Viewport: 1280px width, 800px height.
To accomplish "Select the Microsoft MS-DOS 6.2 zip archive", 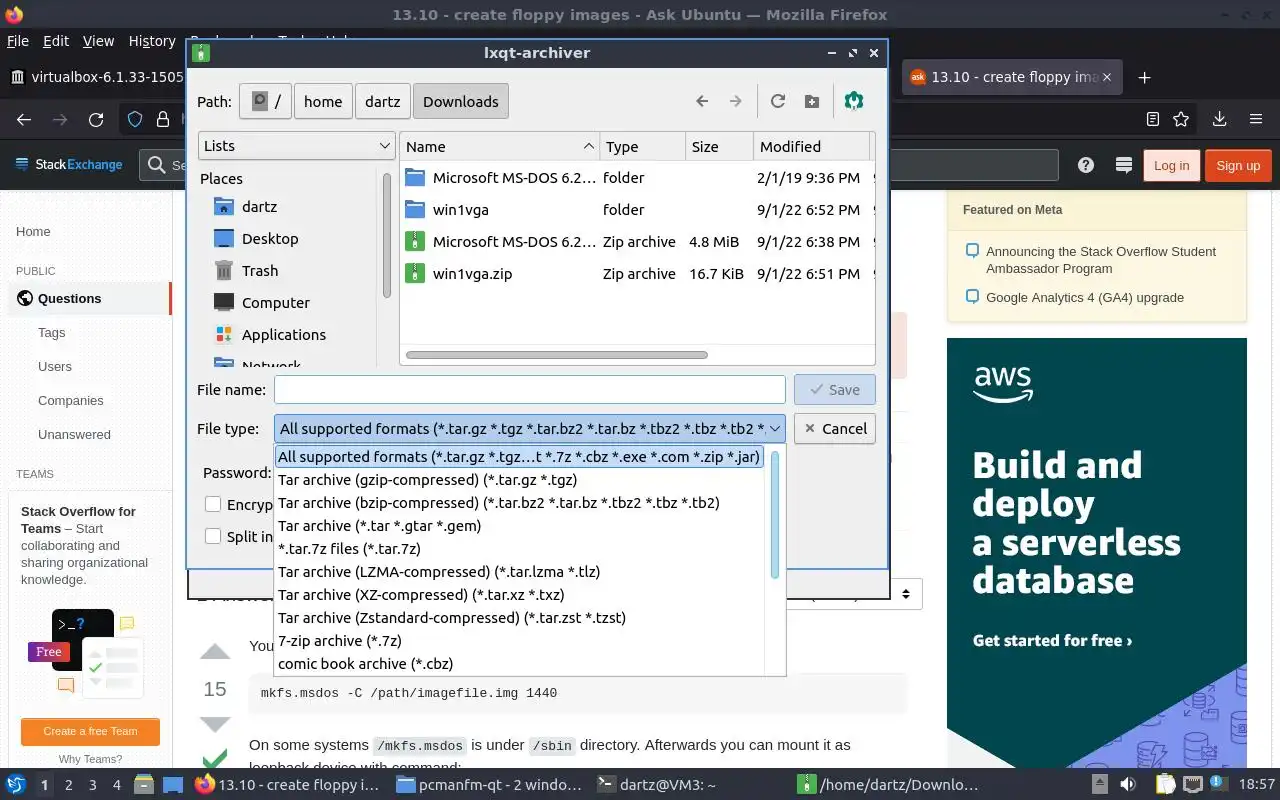I will 636,242.
